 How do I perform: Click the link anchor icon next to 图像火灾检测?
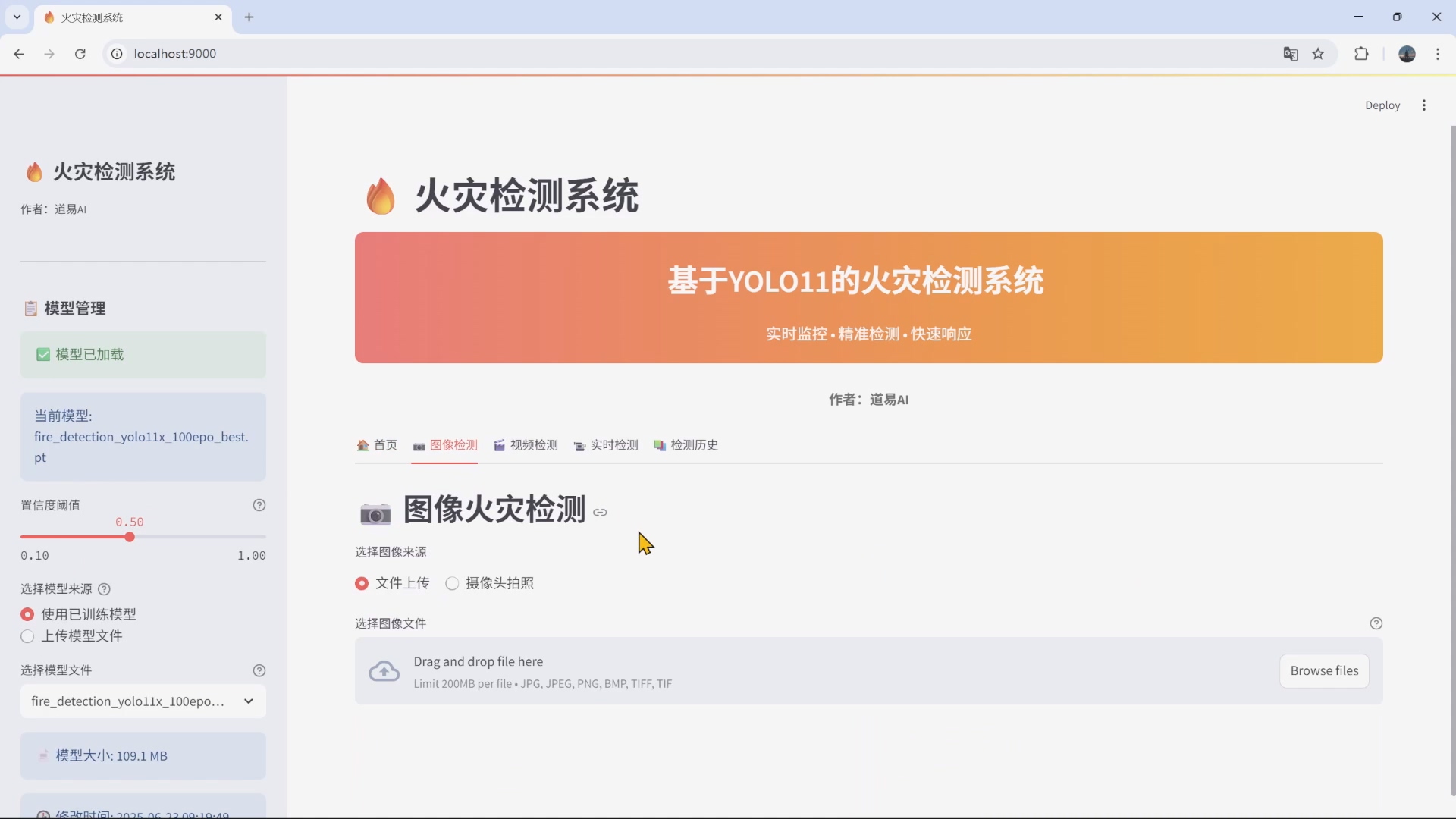(x=600, y=512)
